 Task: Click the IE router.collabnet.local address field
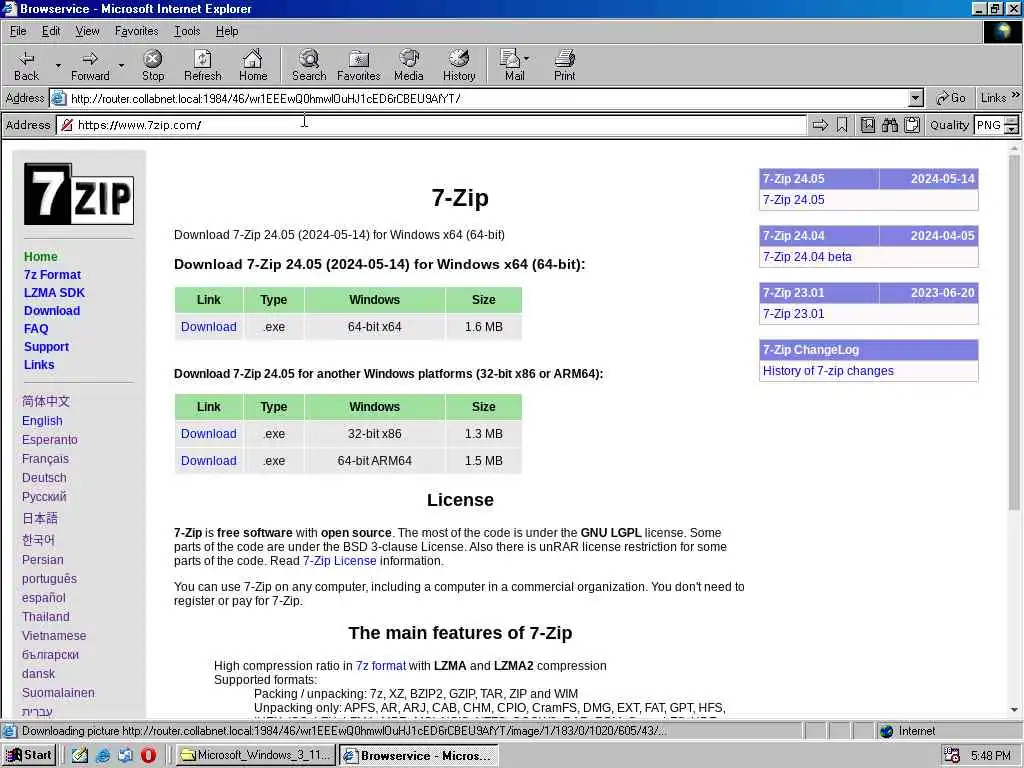pos(488,99)
